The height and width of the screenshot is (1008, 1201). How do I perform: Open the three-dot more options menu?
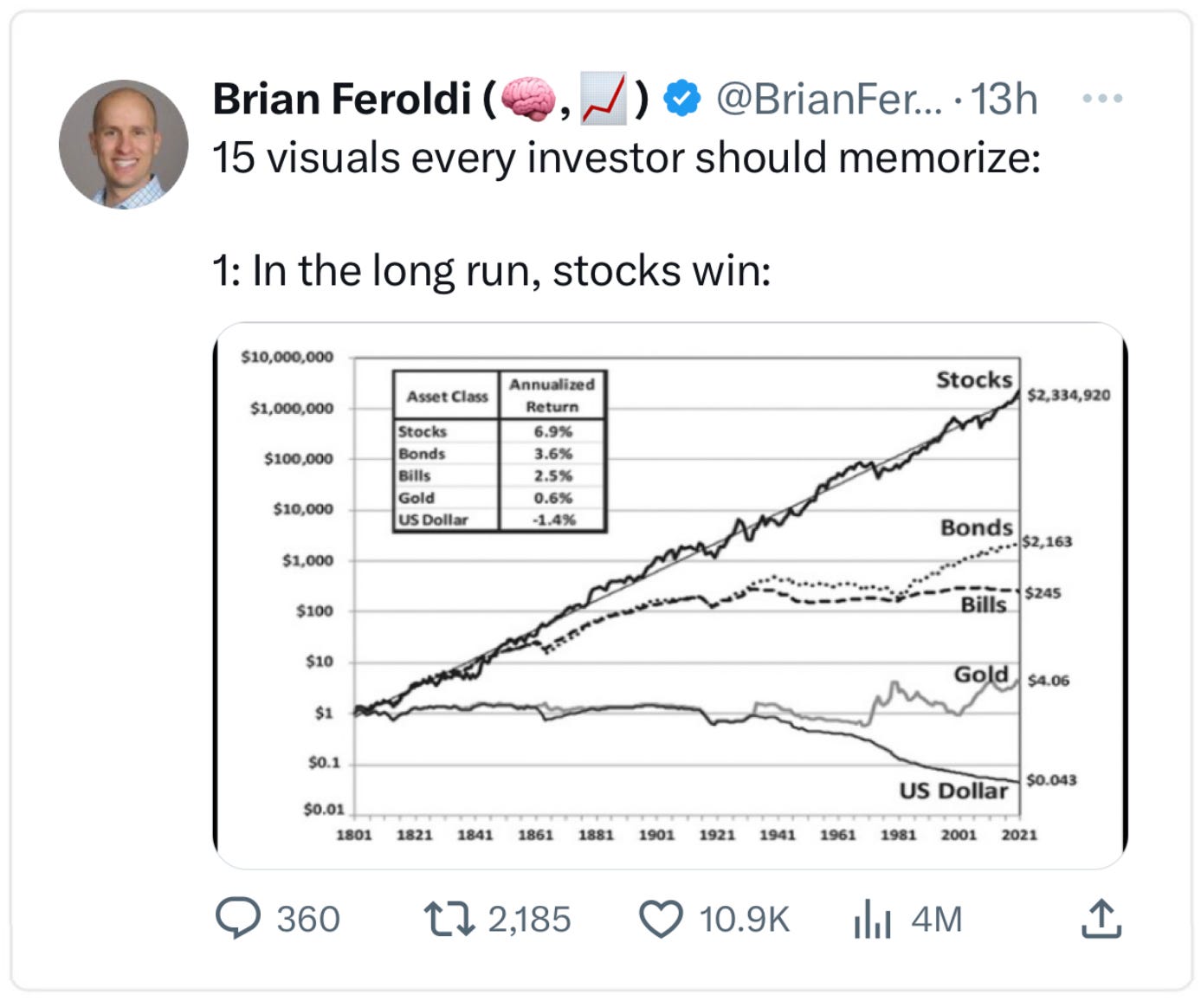pos(1103,99)
